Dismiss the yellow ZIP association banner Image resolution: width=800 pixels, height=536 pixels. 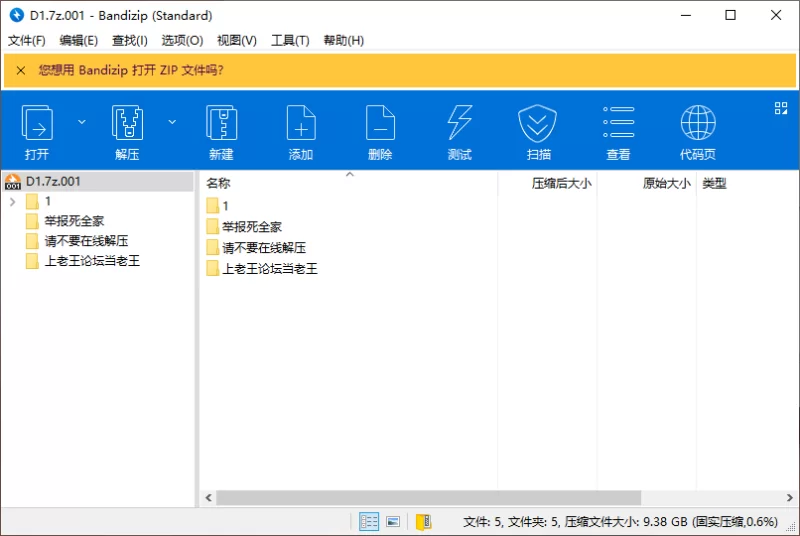[x=21, y=70]
